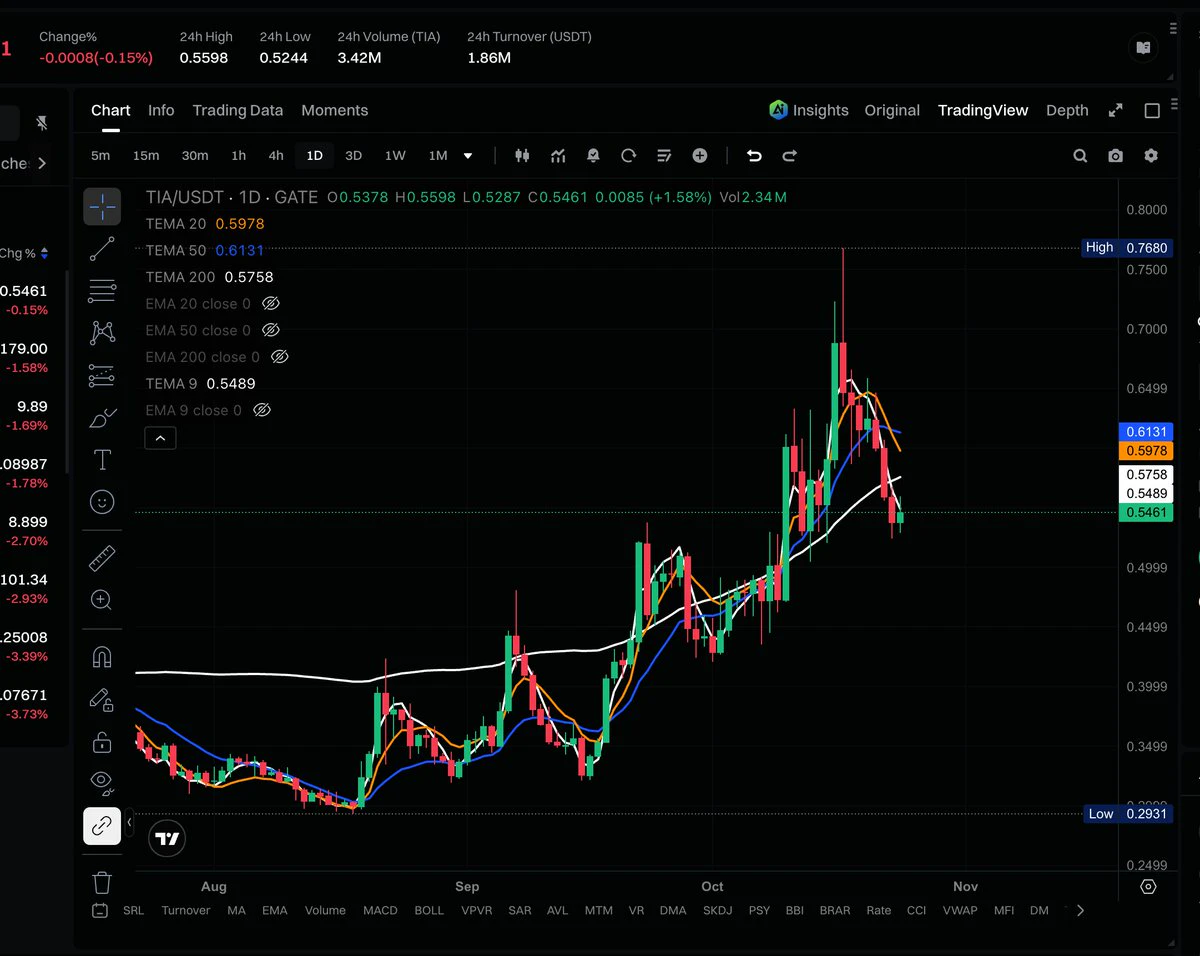This screenshot has height=956, width=1200.
Task: Open candlestick chart style selector
Action: coord(522,156)
